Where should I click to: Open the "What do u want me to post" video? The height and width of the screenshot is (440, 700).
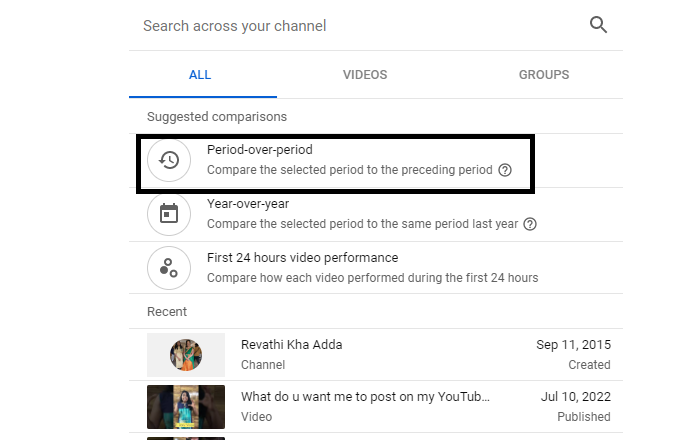pyautogui.click(x=365, y=397)
